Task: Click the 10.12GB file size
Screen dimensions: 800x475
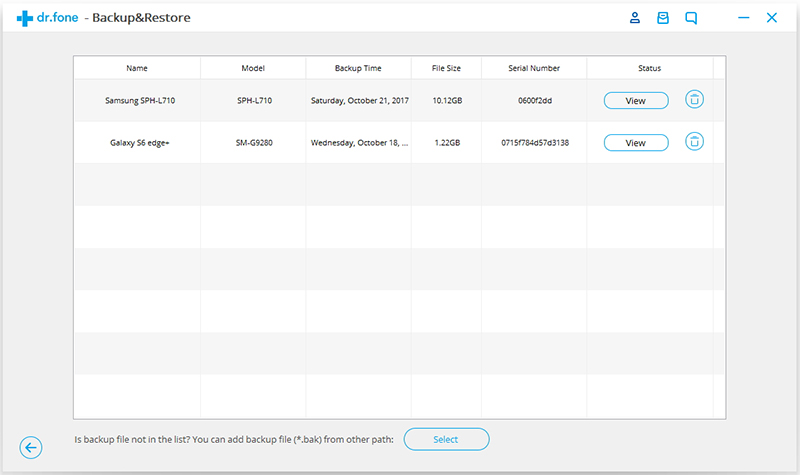Action: [447, 101]
